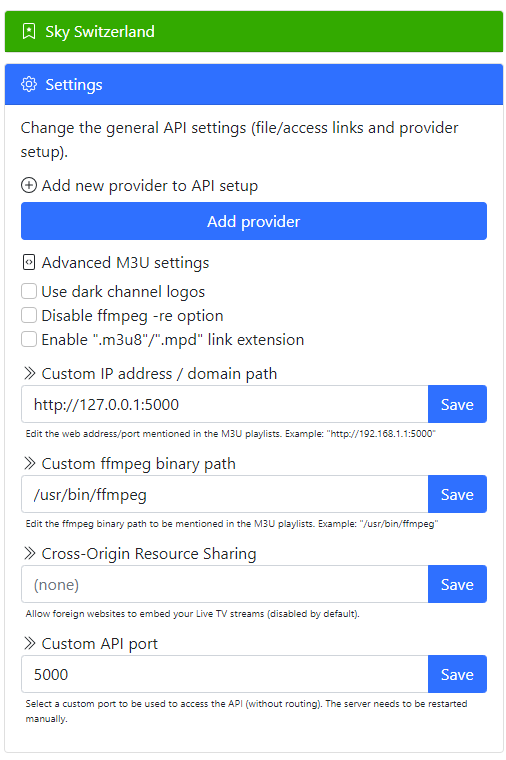
Task: Click the bookmark icon beside Sky Switzerland
Action: (29, 32)
